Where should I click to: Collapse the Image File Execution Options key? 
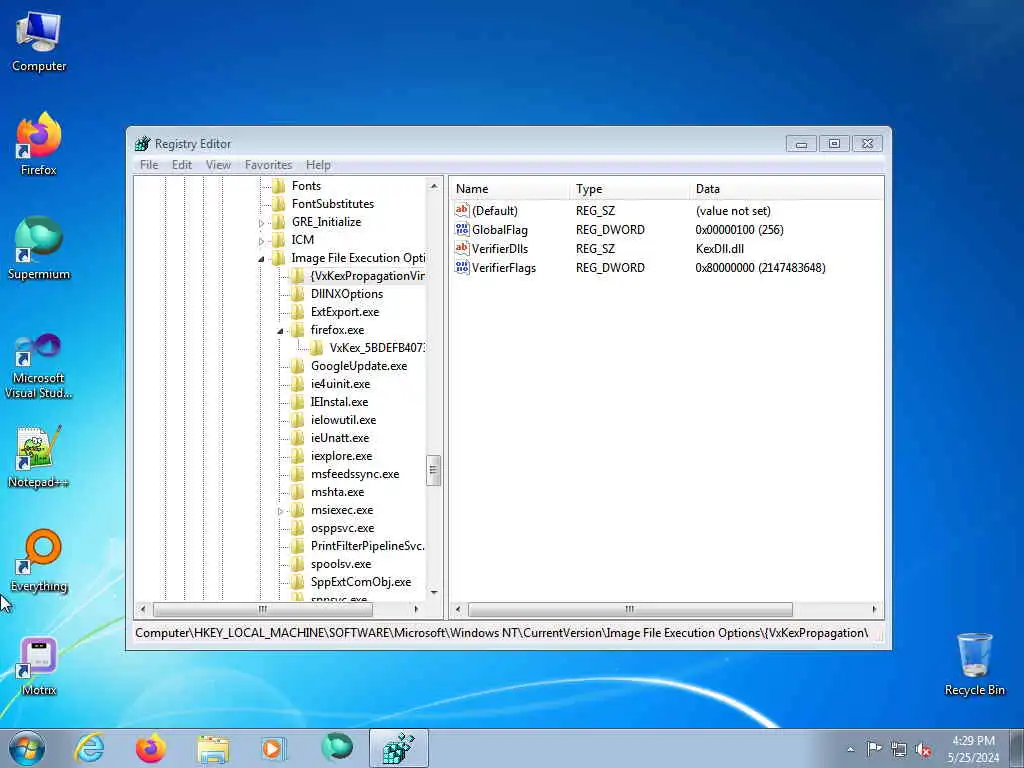coord(261,259)
